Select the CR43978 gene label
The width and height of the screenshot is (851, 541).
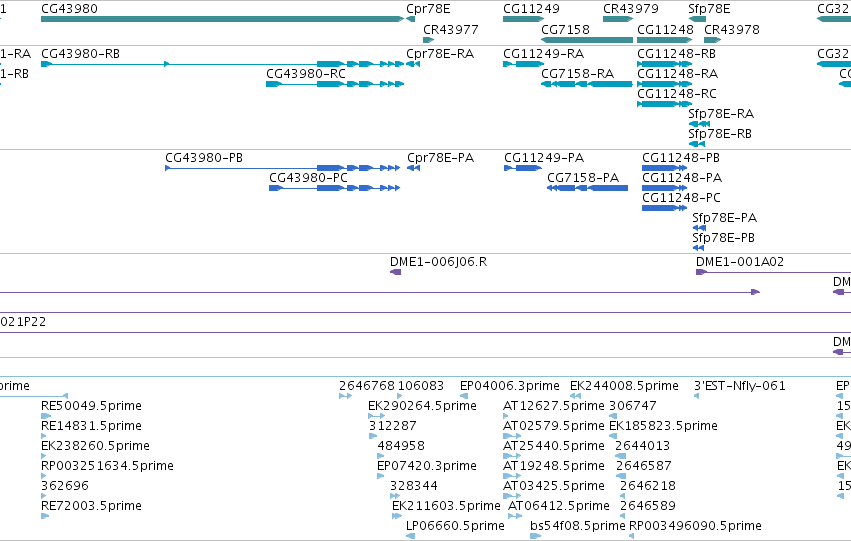pos(732,29)
